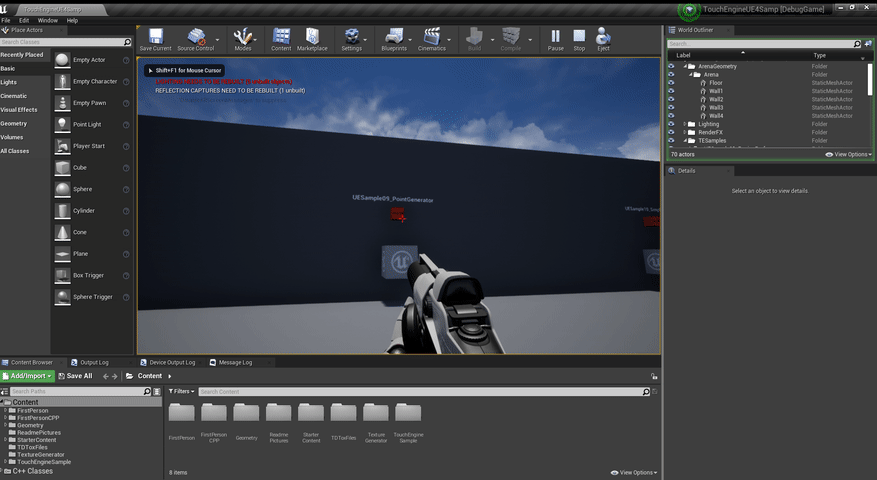Stop the play session
877x480 pixels.
coord(579,39)
